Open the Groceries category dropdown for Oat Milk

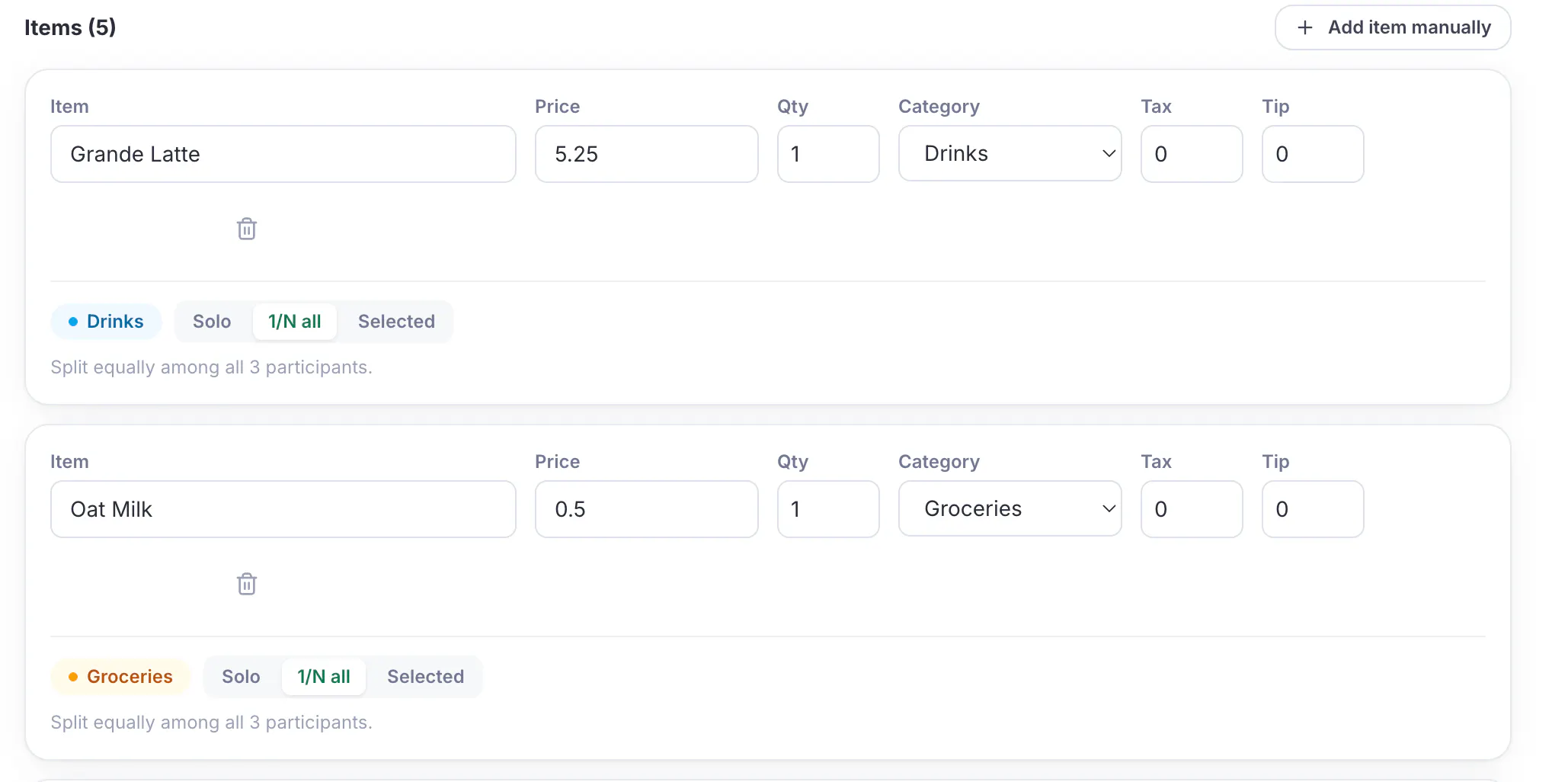tap(1010, 509)
